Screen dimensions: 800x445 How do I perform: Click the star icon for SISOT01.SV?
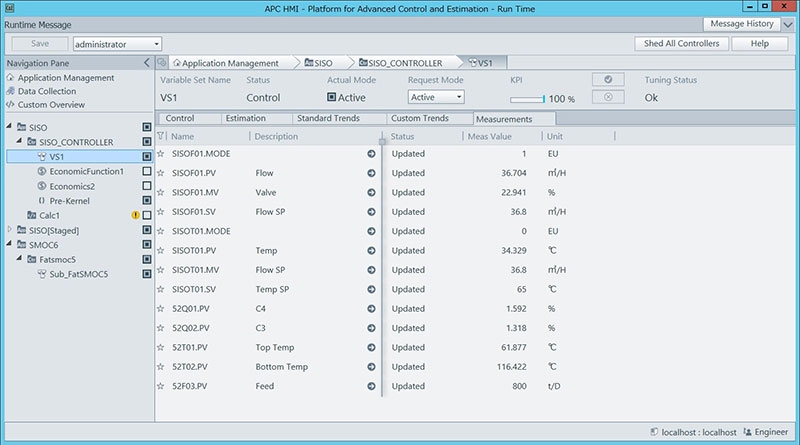161,289
